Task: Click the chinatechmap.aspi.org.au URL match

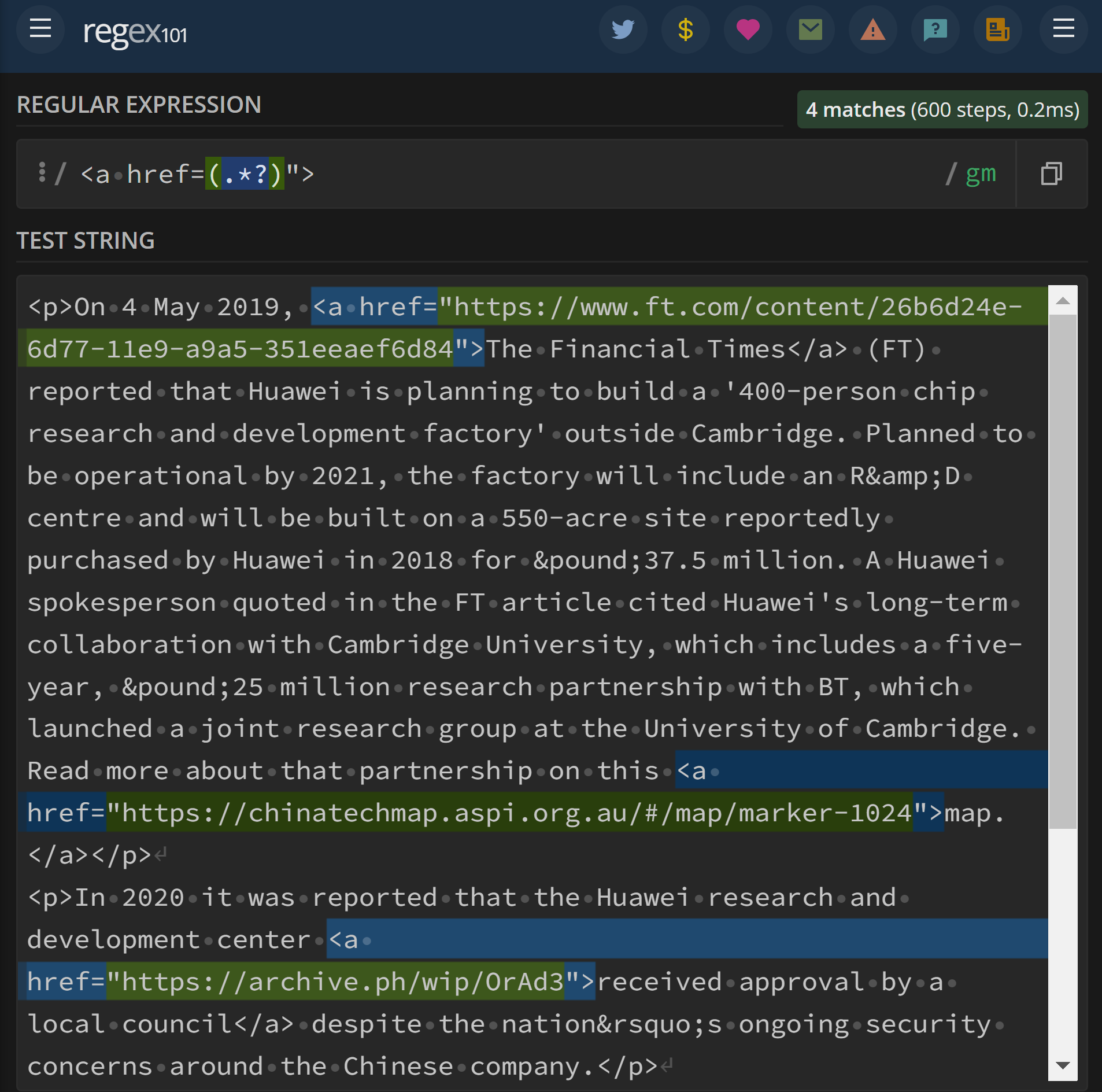Action: [509, 813]
